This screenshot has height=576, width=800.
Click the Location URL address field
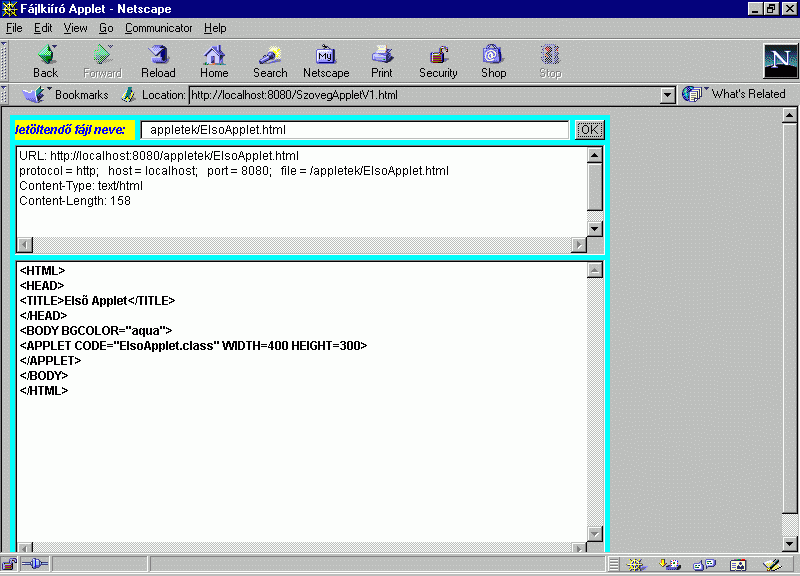coord(424,95)
